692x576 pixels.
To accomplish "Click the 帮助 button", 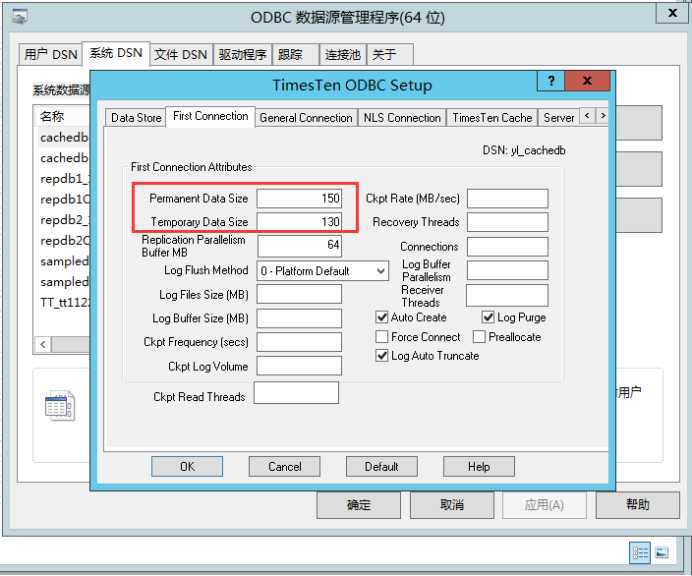I will click(x=637, y=505).
